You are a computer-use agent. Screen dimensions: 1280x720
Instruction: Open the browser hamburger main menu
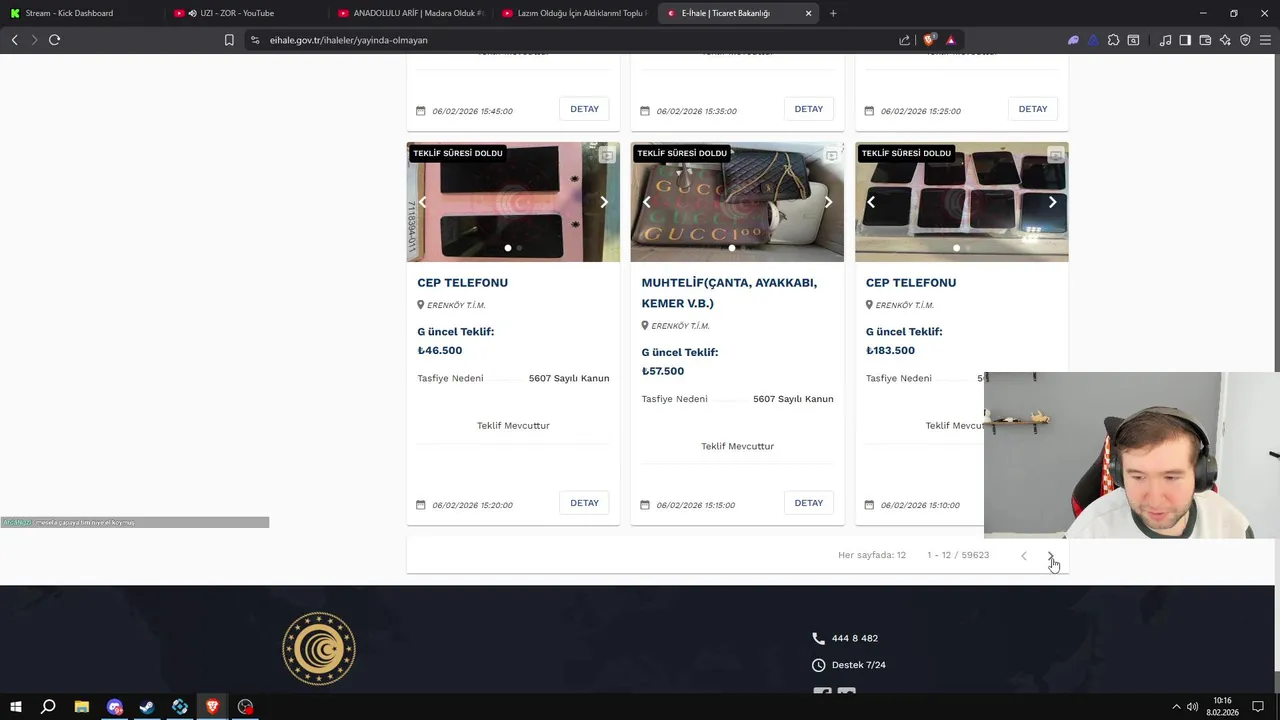pos(1266,40)
